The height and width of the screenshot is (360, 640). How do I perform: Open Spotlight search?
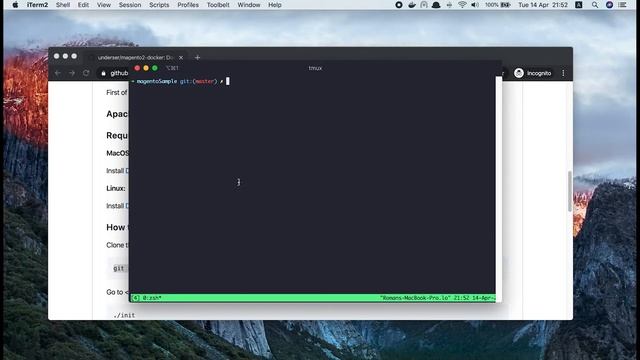(595, 5)
